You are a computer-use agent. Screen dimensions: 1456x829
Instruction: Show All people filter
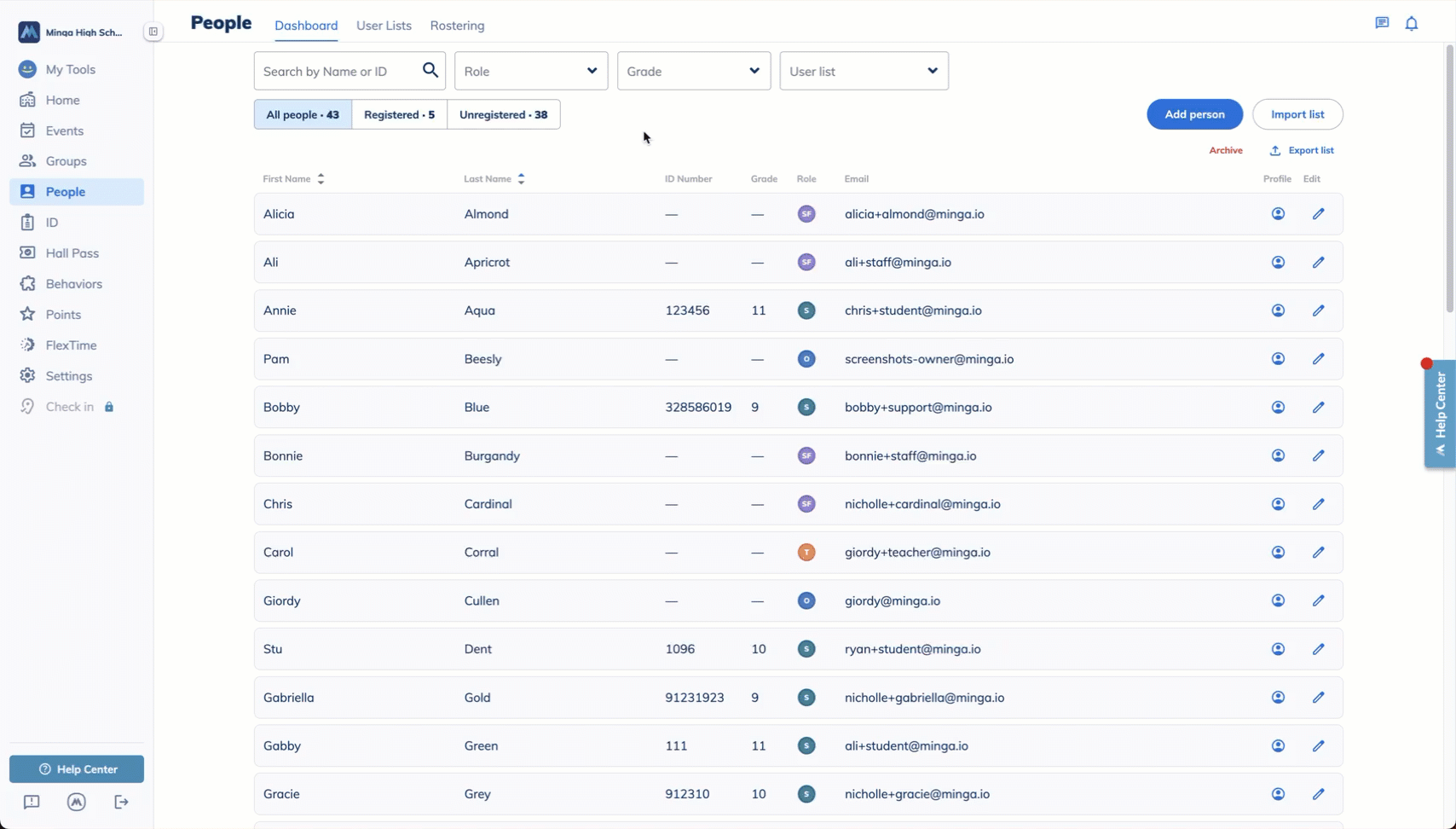[303, 114]
